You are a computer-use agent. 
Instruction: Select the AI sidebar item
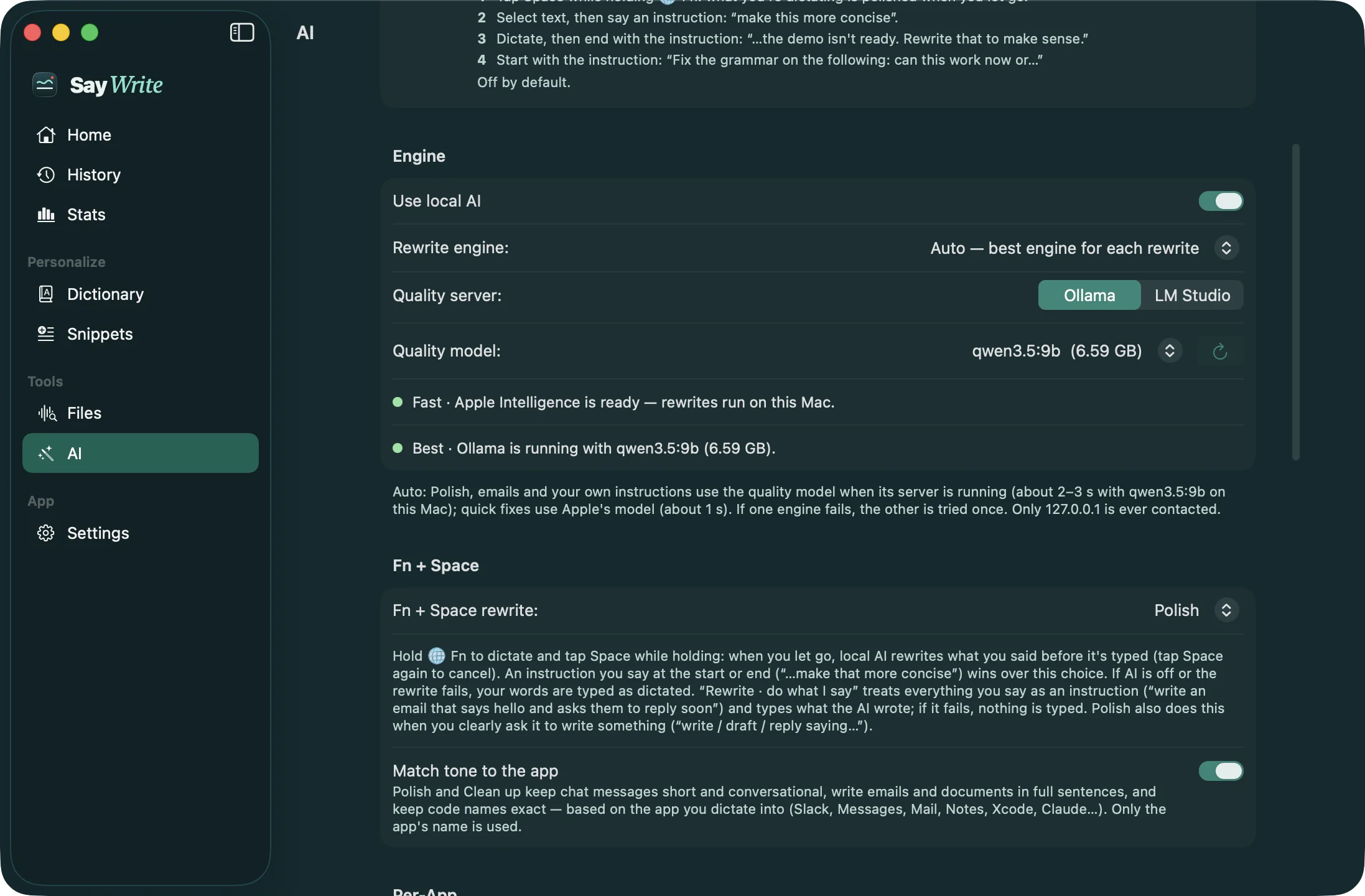click(x=141, y=453)
